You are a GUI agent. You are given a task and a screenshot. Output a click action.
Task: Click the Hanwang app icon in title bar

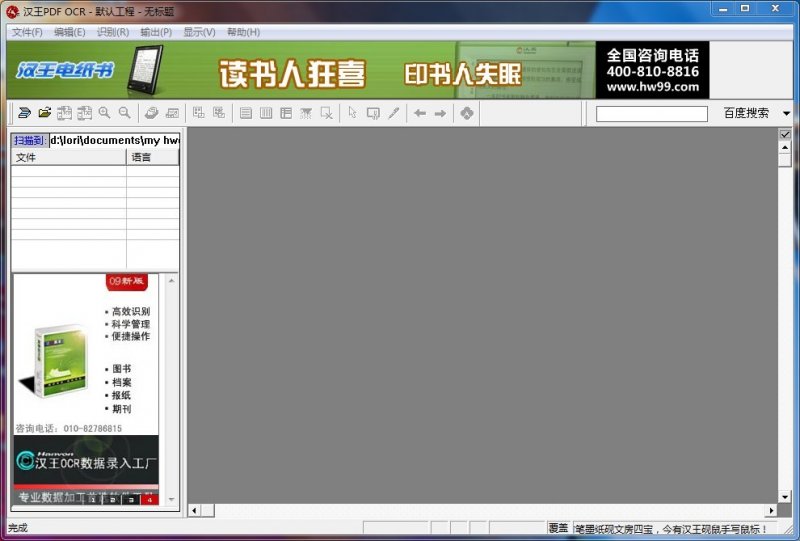[x=12, y=11]
